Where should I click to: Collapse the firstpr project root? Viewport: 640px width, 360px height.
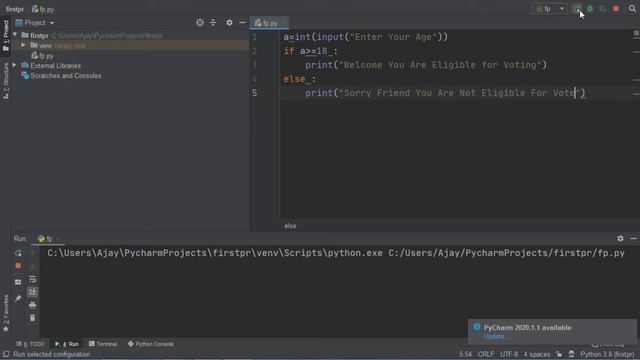pos(15,35)
